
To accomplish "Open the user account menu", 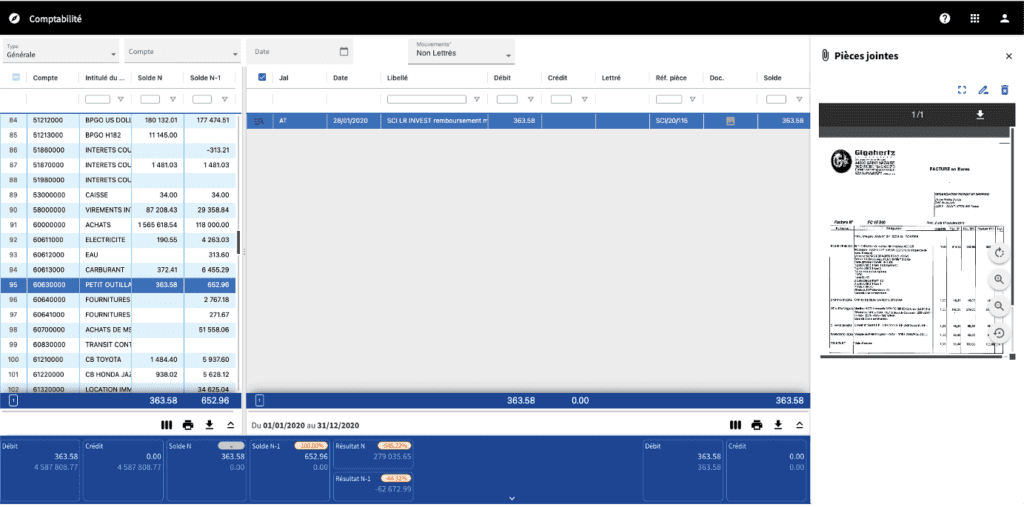I will click(x=1004, y=18).
